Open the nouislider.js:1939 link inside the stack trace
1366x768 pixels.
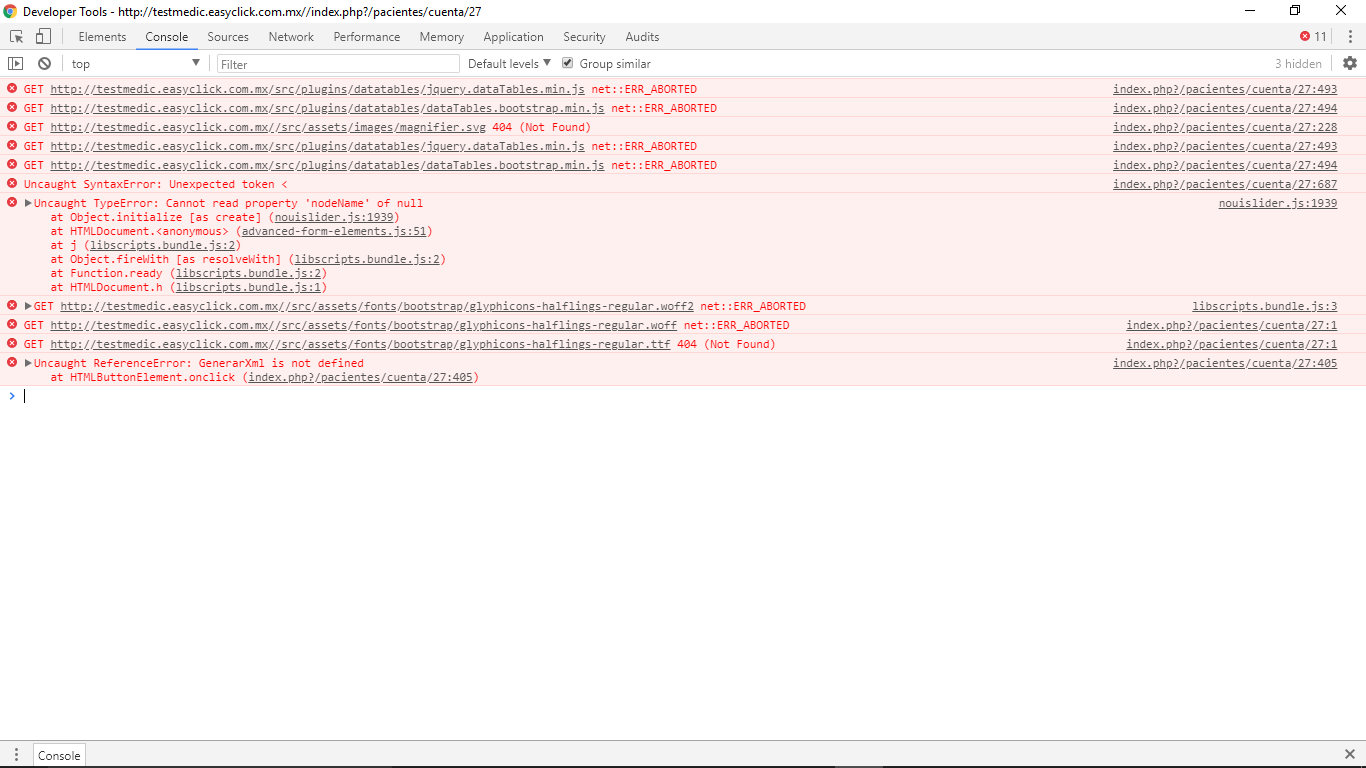click(x=334, y=217)
